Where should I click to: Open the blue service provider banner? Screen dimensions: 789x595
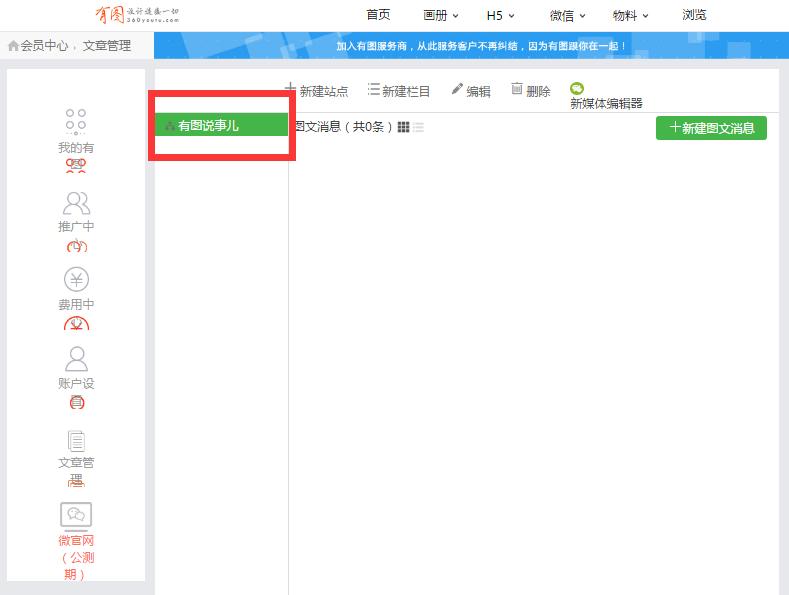click(471, 46)
